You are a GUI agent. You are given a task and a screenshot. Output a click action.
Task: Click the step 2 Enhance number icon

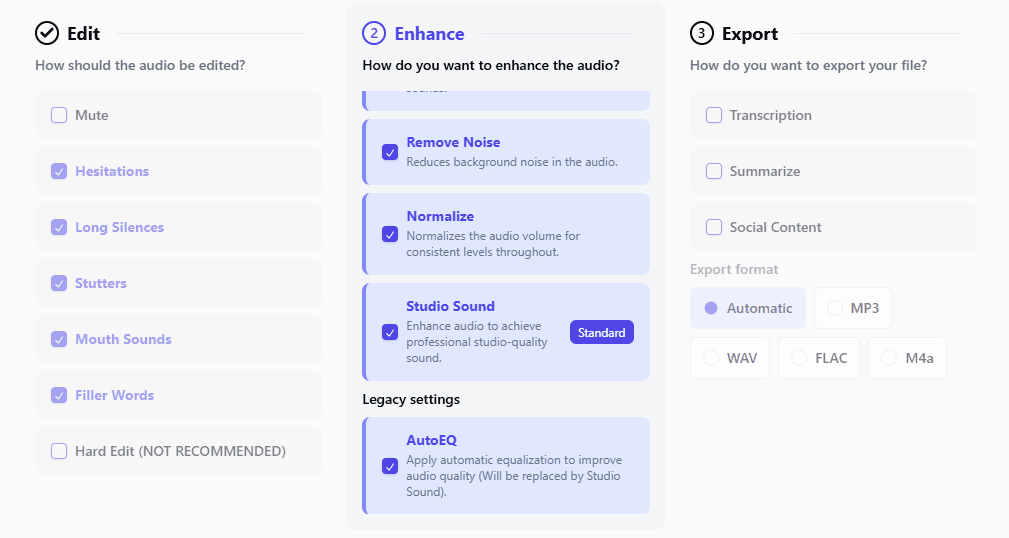click(374, 34)
